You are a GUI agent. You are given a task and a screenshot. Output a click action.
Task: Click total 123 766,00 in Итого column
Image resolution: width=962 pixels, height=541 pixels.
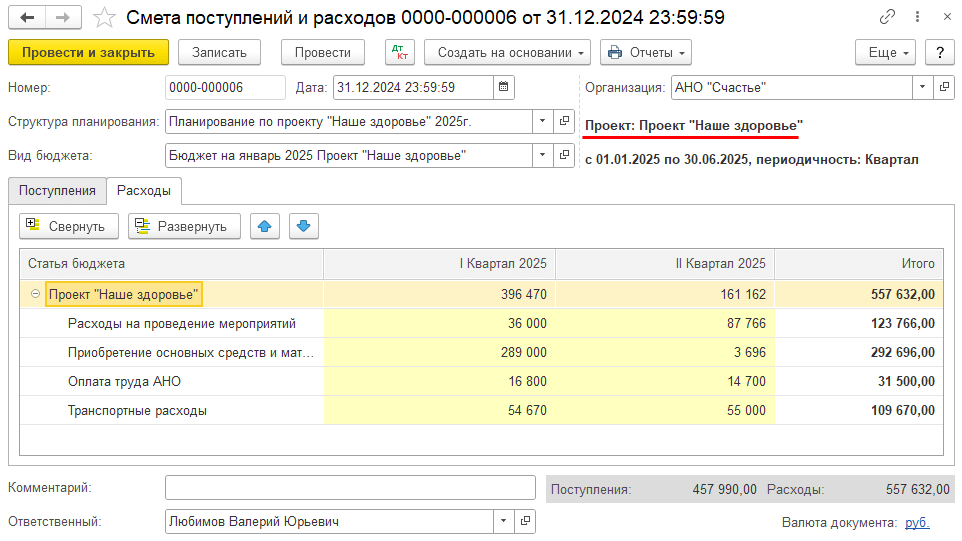coord(859,323)
